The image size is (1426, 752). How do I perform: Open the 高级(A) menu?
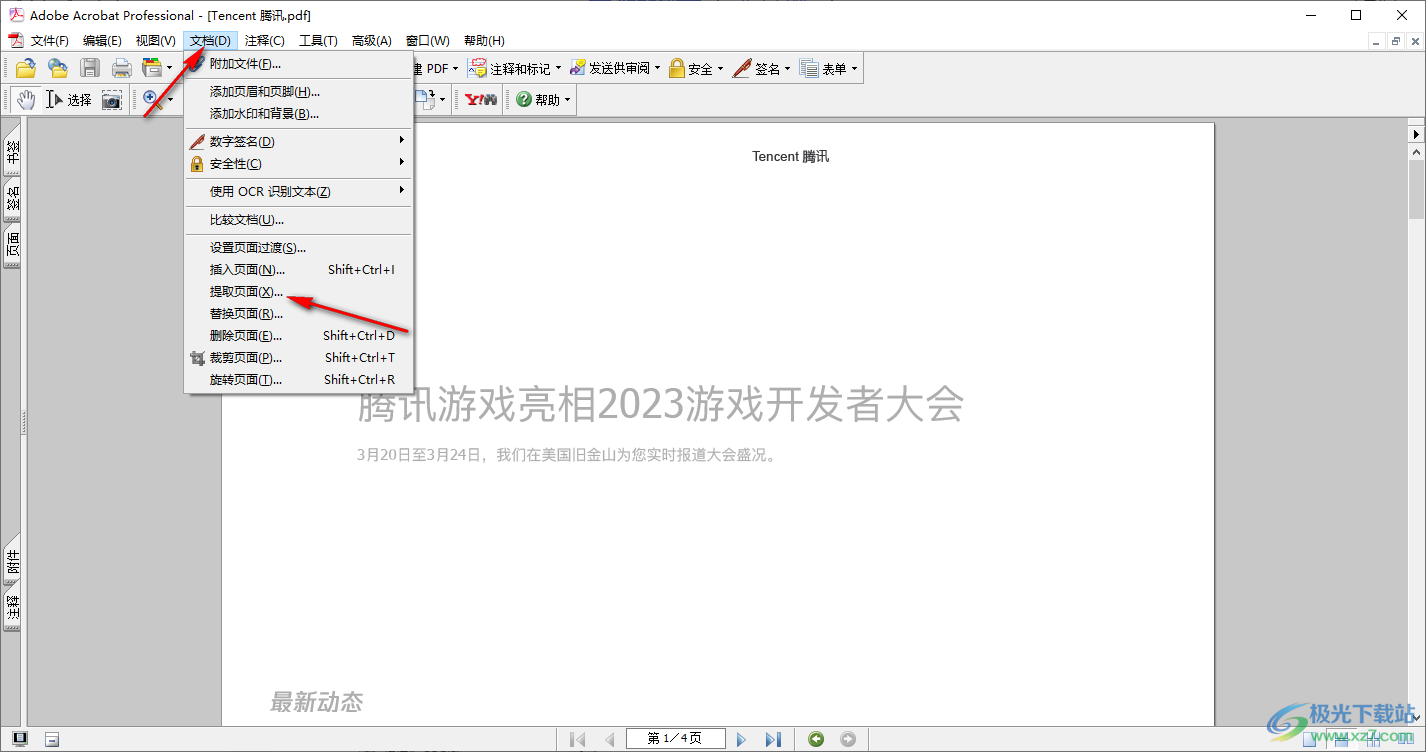tap(371, 41)
